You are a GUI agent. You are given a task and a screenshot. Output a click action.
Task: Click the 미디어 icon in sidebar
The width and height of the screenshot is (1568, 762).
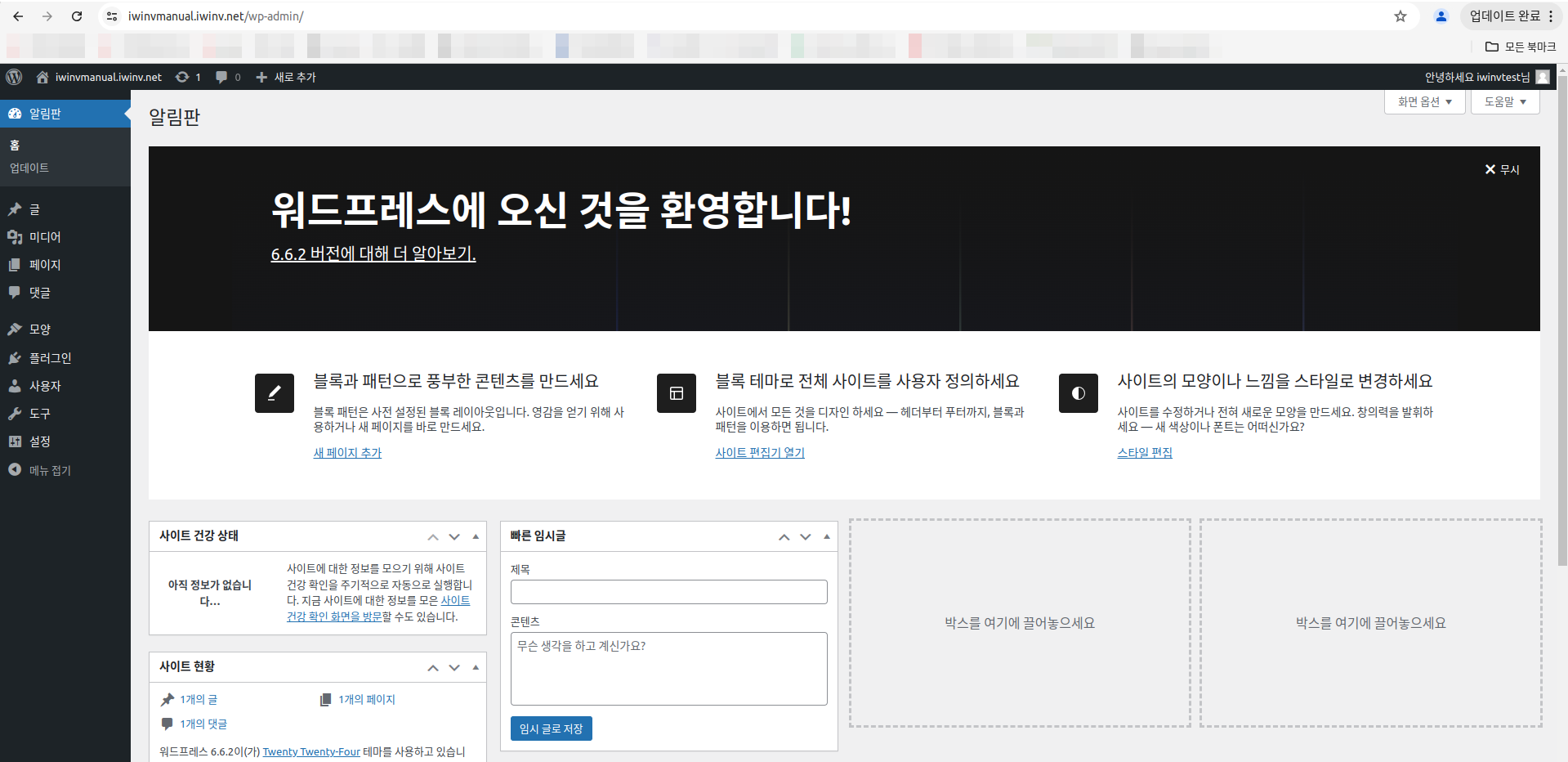click(15, 237)
